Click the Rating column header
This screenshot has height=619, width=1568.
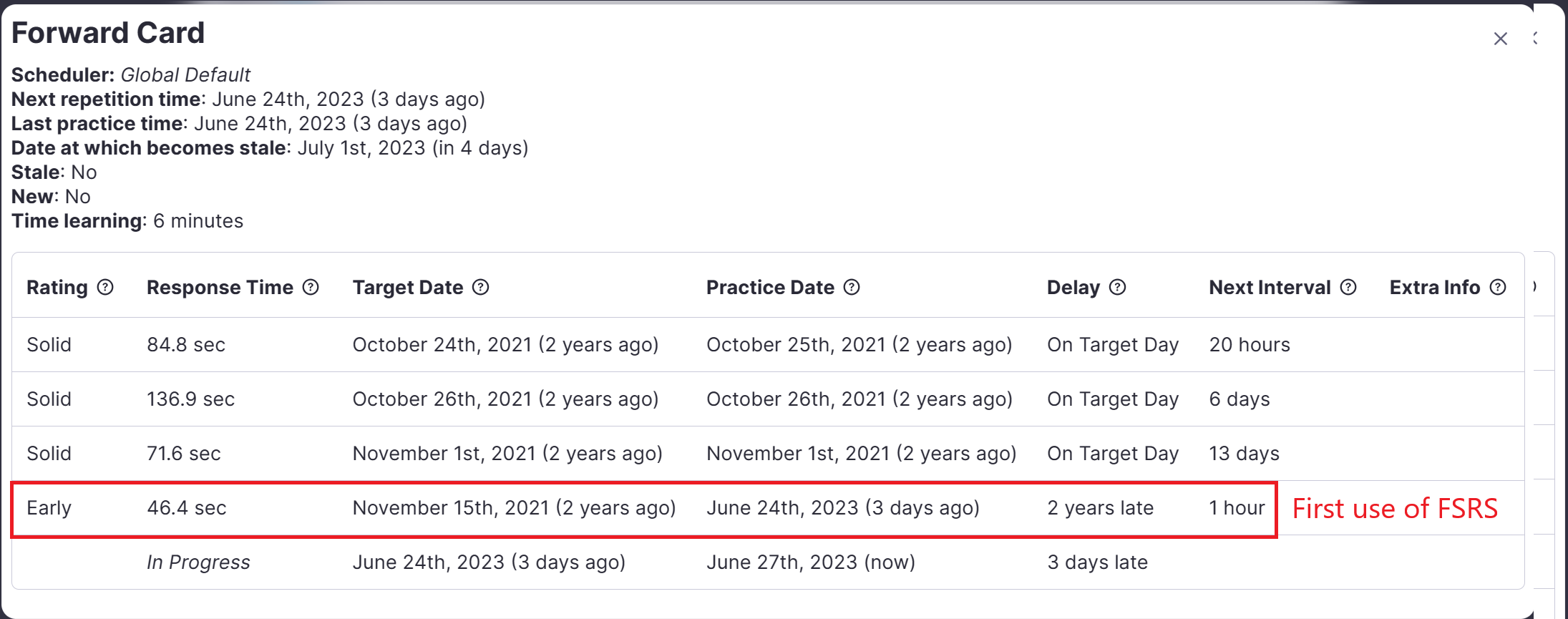(x=57, y=287)
